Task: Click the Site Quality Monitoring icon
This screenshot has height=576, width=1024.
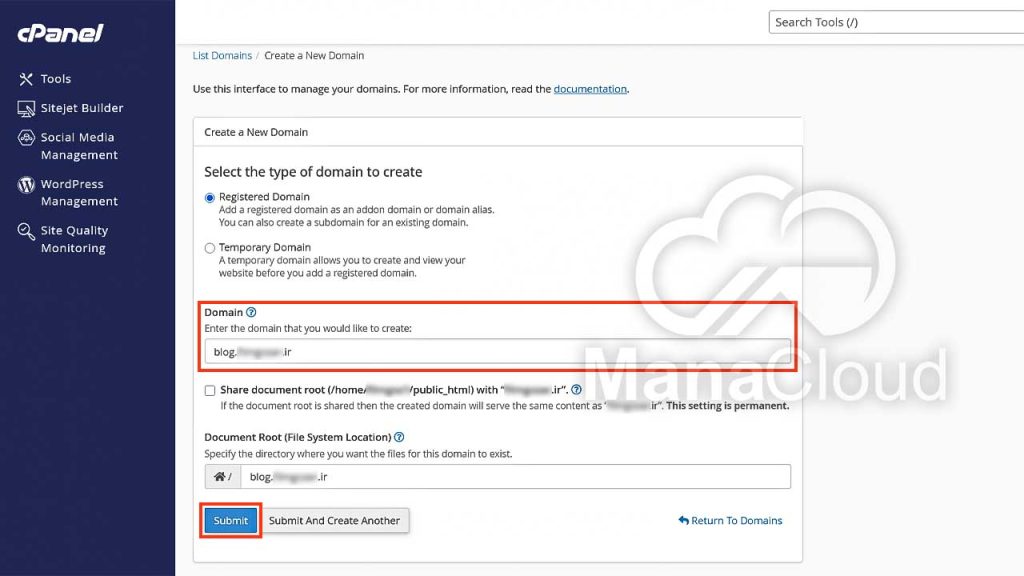Action: 26,231
